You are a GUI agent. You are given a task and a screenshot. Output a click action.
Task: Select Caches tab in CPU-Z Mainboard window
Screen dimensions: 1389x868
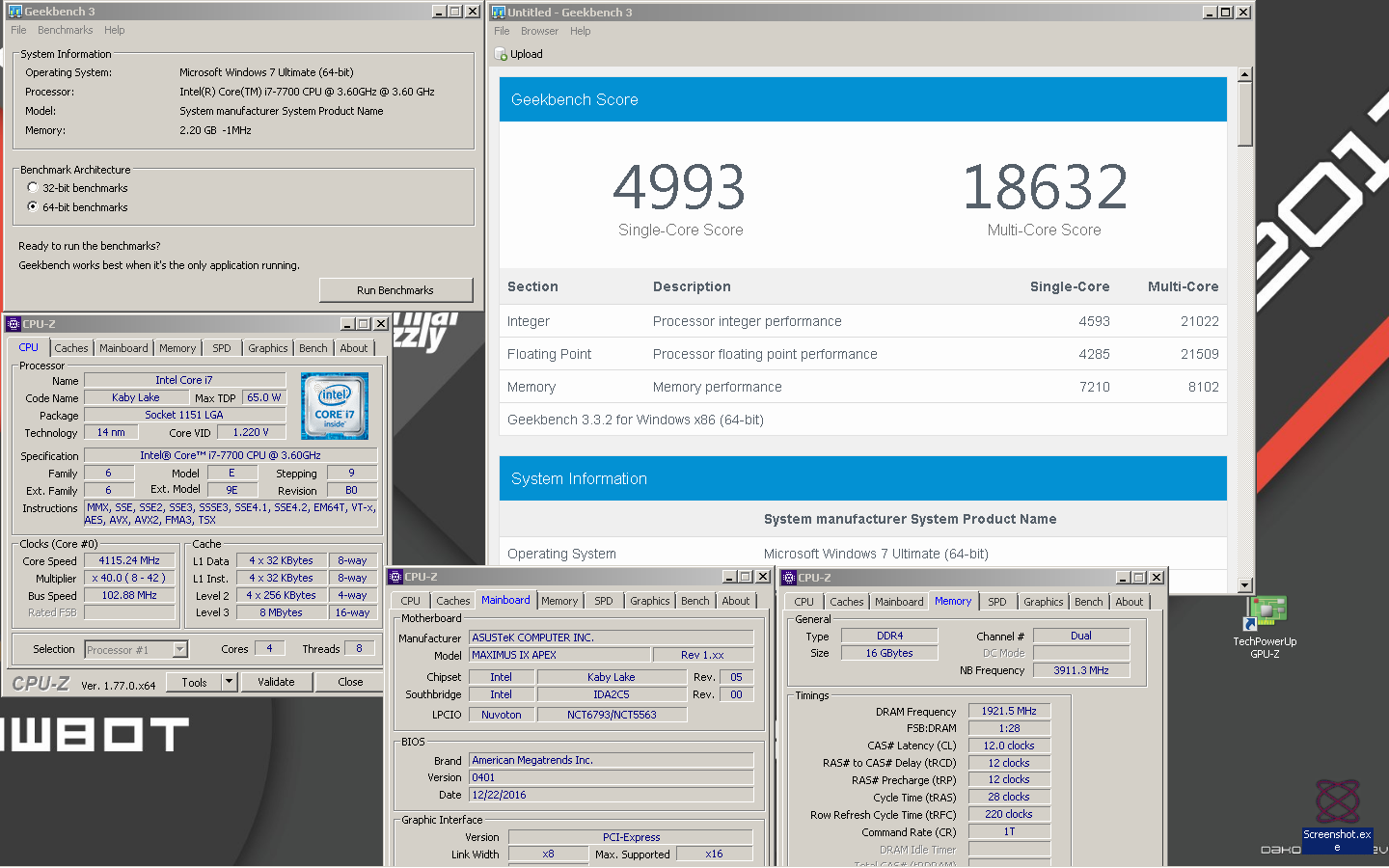(x=453, y=601)
